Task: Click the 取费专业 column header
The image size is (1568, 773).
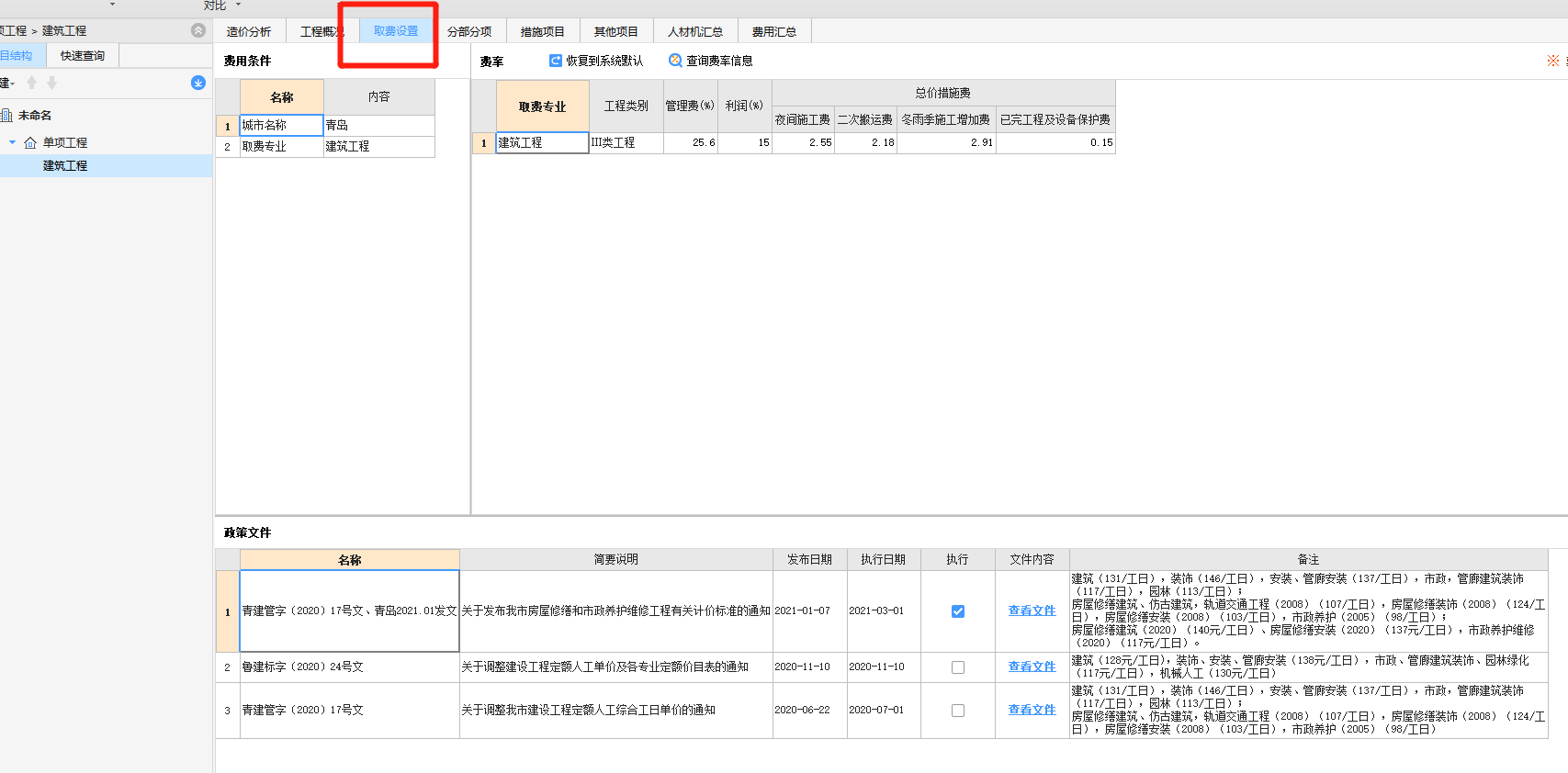Action: click(x=542, y=106)
